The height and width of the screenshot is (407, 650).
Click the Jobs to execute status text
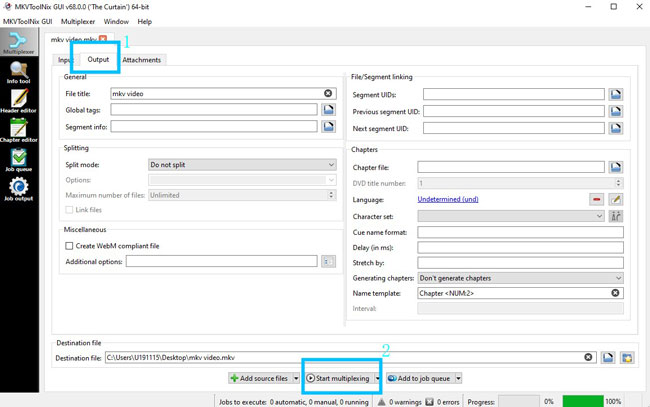pos(293,402)
